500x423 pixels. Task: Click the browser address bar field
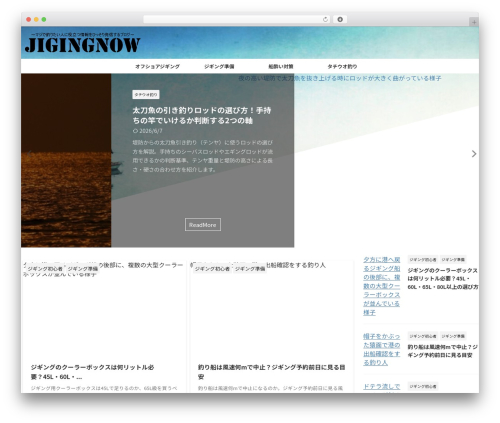click(x=237, y=19)
